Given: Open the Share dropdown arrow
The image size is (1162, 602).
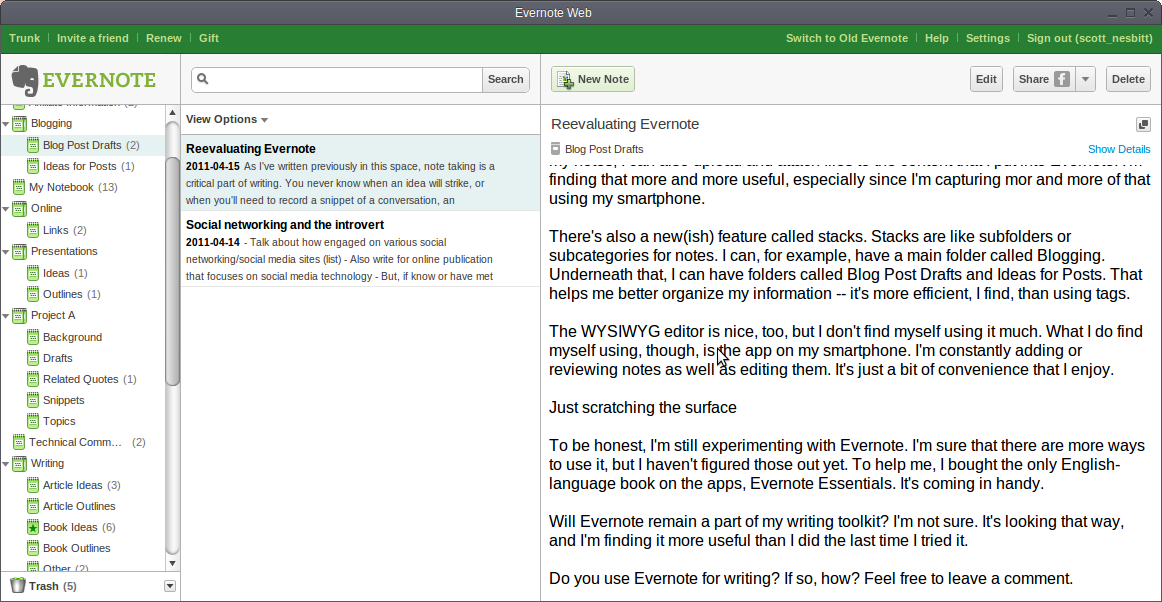Looking at the screenshot, I should coord(1086,80).
